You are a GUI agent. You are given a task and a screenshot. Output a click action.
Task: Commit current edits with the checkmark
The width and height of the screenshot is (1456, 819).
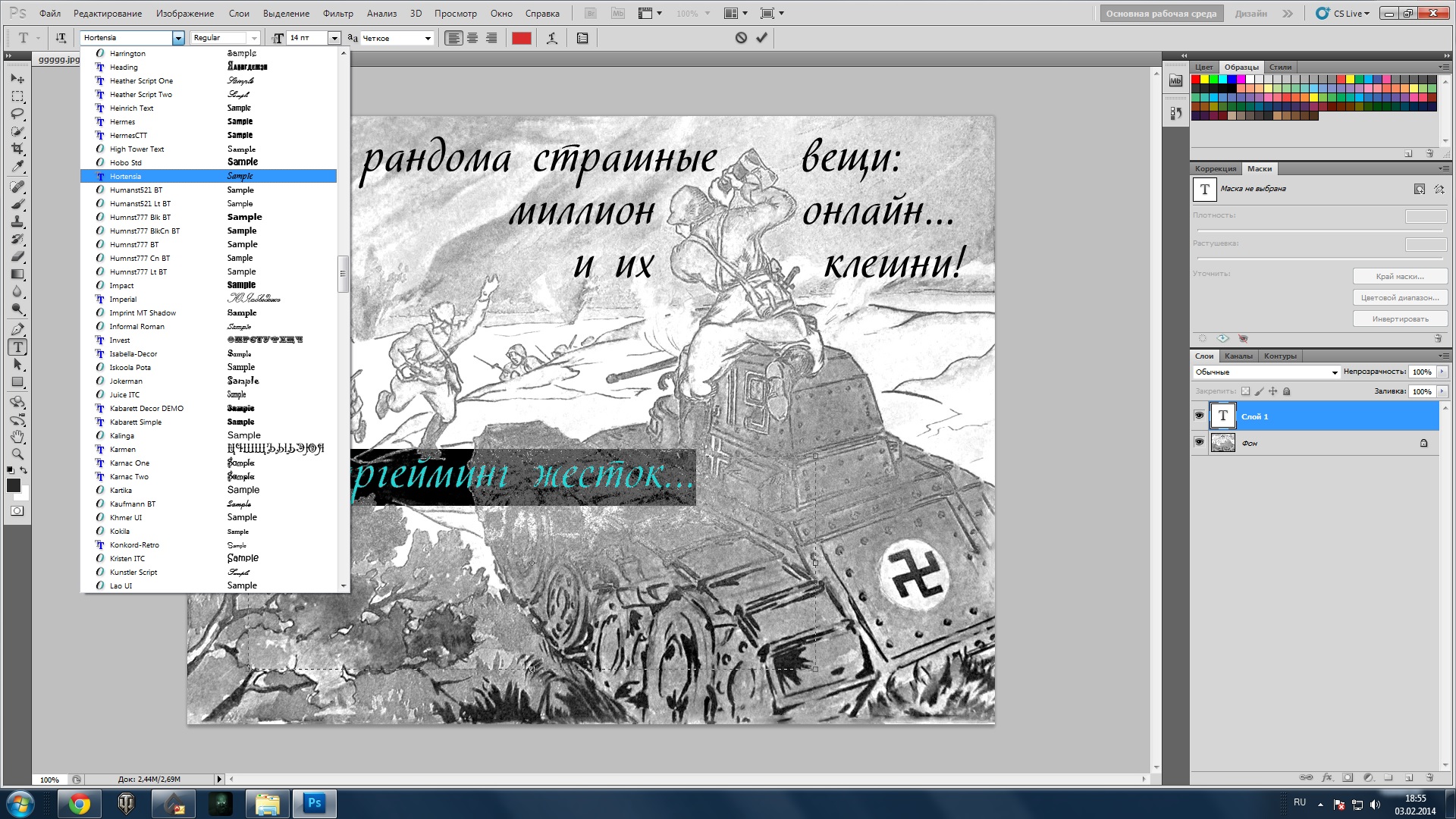click(761, 38)
